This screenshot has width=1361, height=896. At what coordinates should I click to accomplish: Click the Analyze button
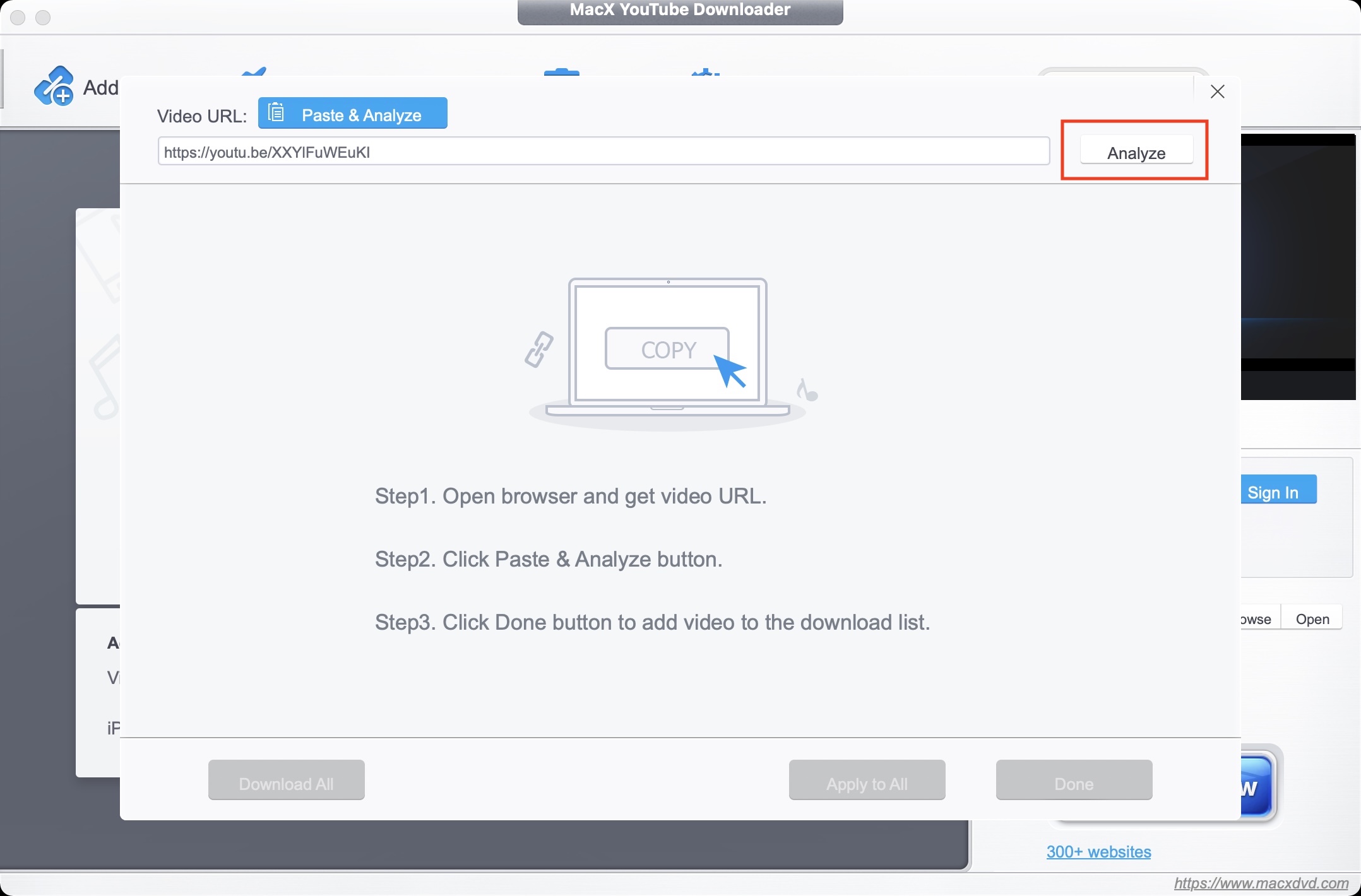click(1136, 152)
